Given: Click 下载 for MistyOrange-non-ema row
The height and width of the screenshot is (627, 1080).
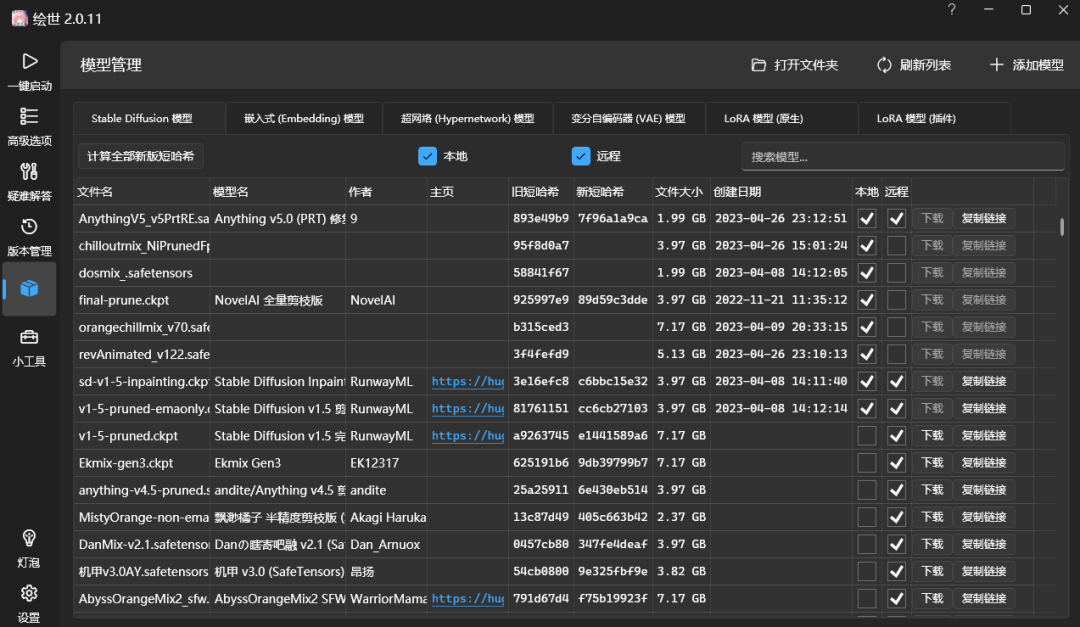Looking at the screenshot, I should 932,517.
